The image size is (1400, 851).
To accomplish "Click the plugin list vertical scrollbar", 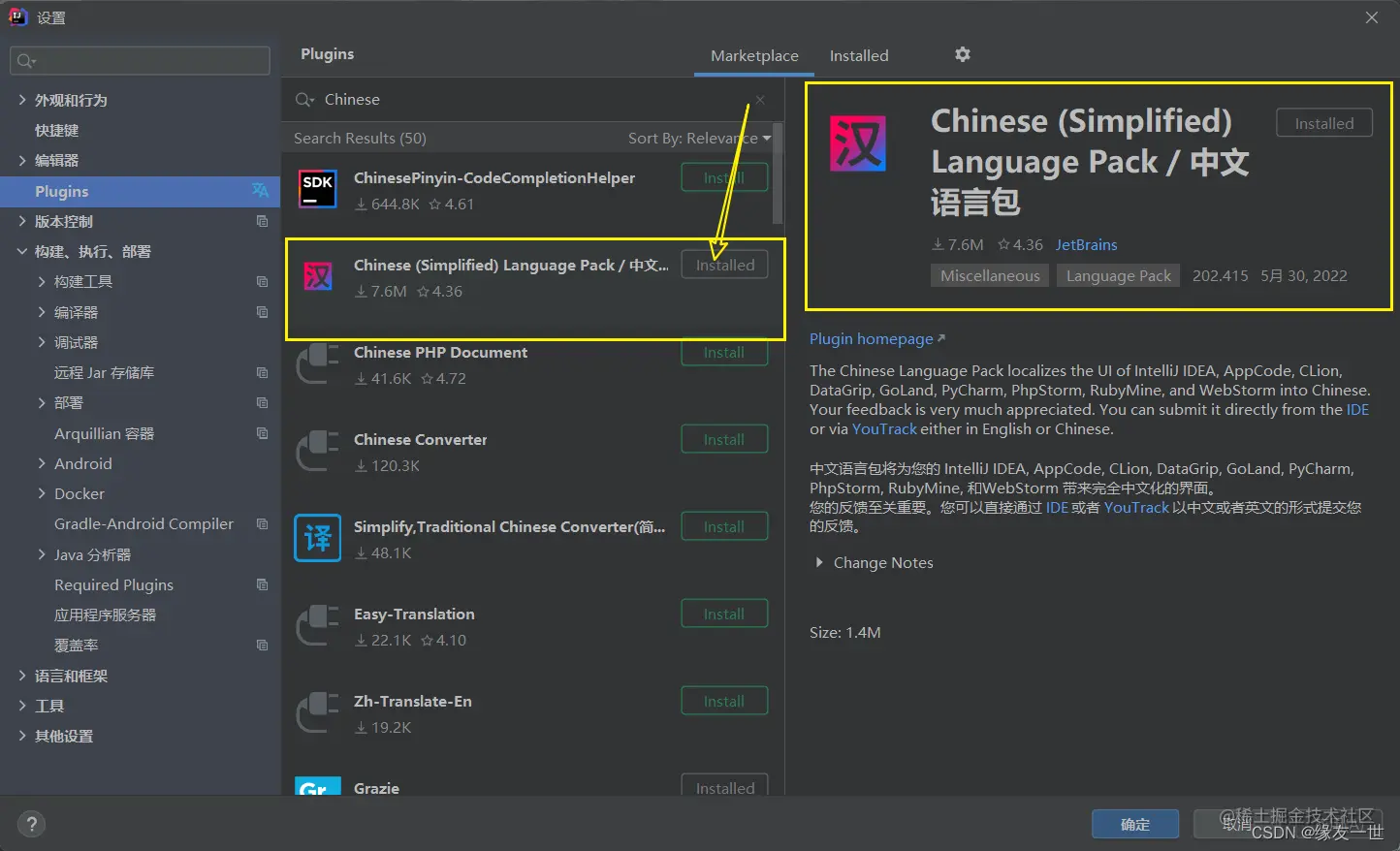I will pos(778,174).
